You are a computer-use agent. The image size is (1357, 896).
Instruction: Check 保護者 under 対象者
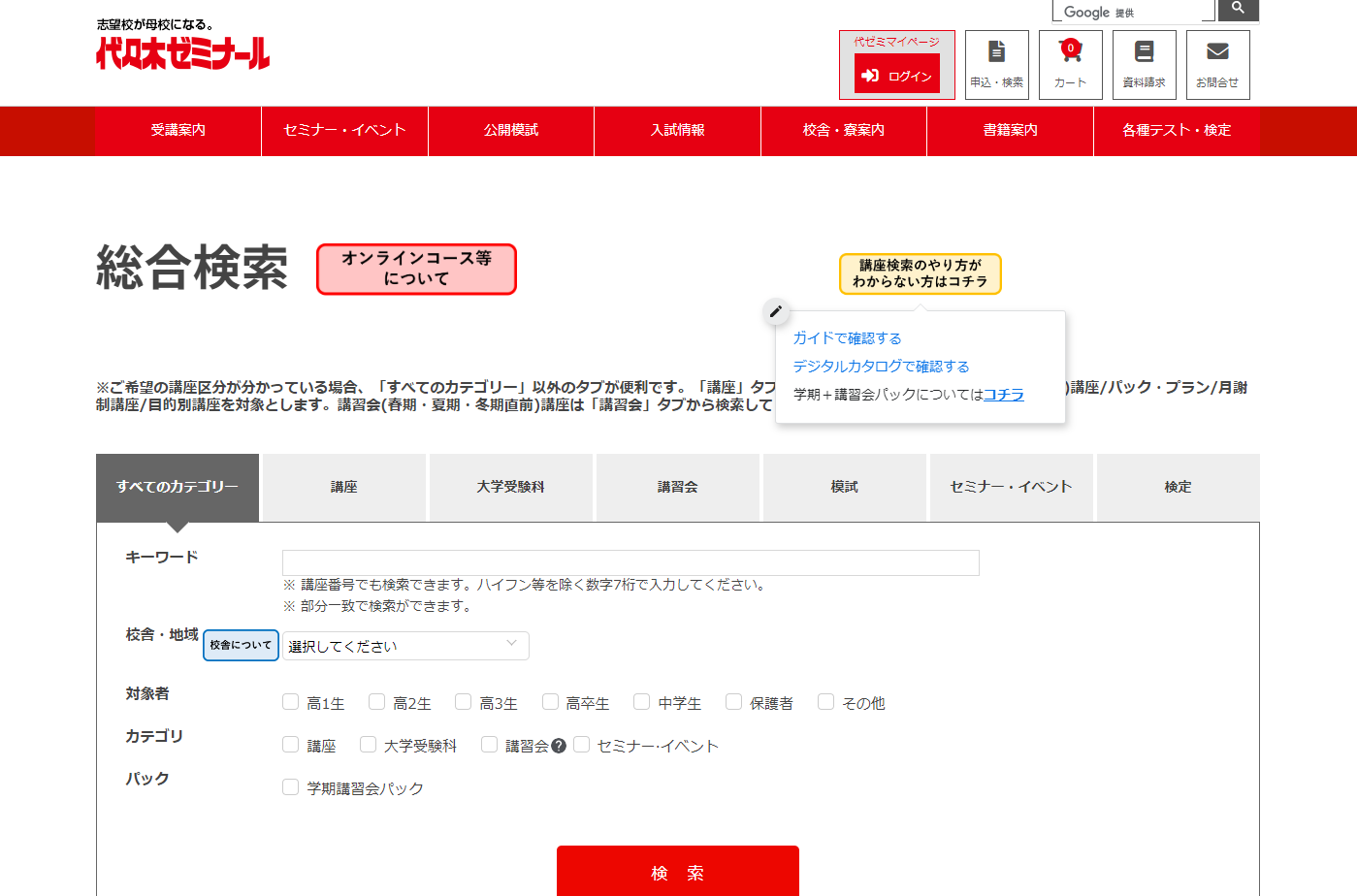pyautogui.click(x=733, y=701)
